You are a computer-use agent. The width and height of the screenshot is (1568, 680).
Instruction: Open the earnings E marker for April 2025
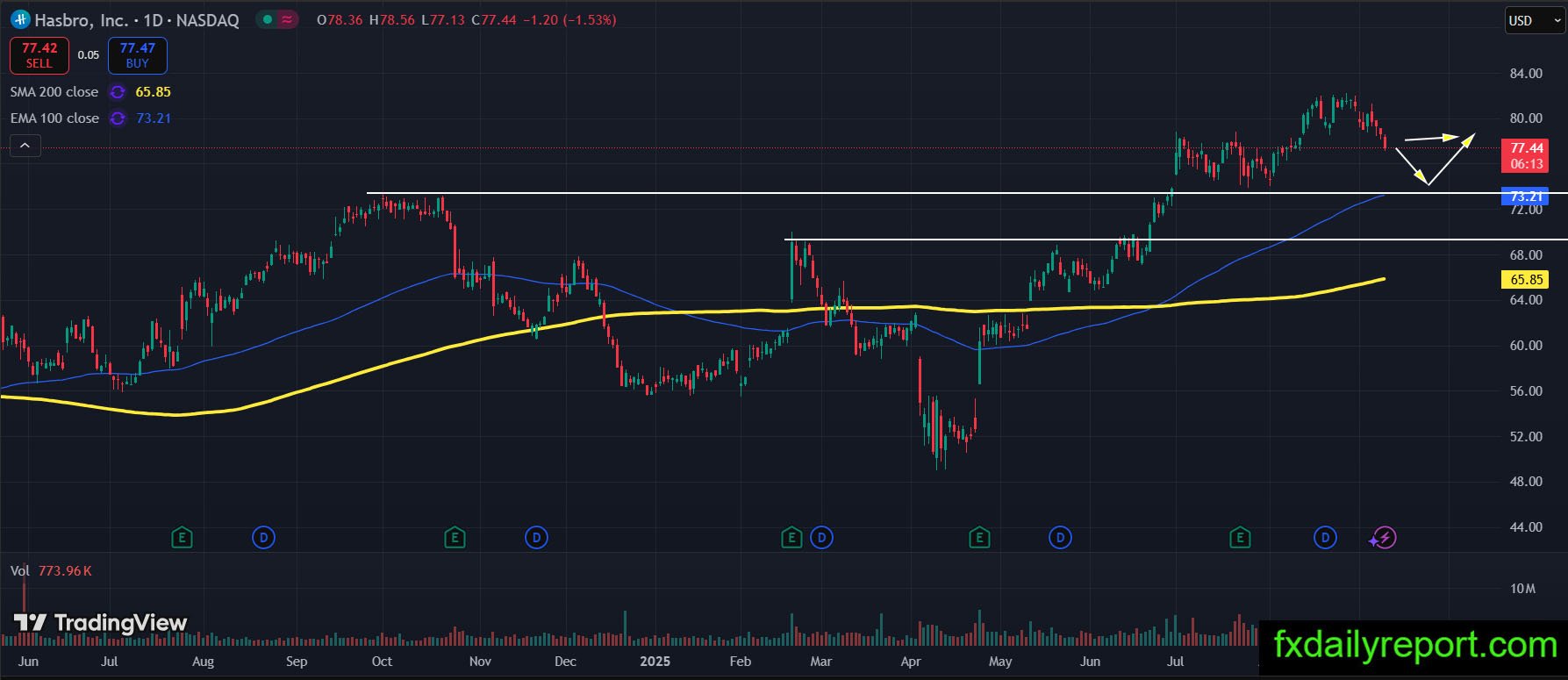coord(979,537)
